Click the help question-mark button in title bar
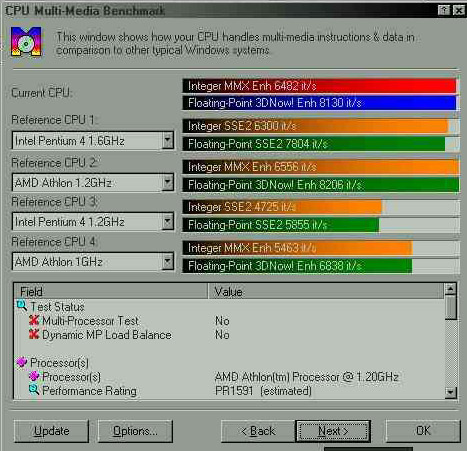This screenshot has height=451, width=467. (x=444, y=10)
